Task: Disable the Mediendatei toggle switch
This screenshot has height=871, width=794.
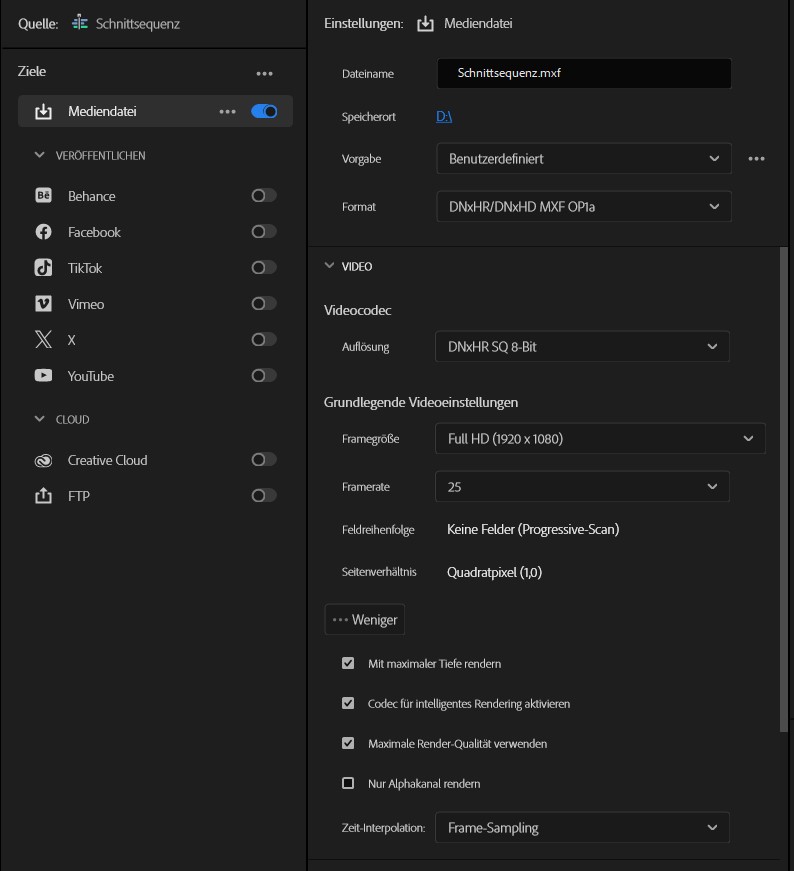Action: point(264,111)
